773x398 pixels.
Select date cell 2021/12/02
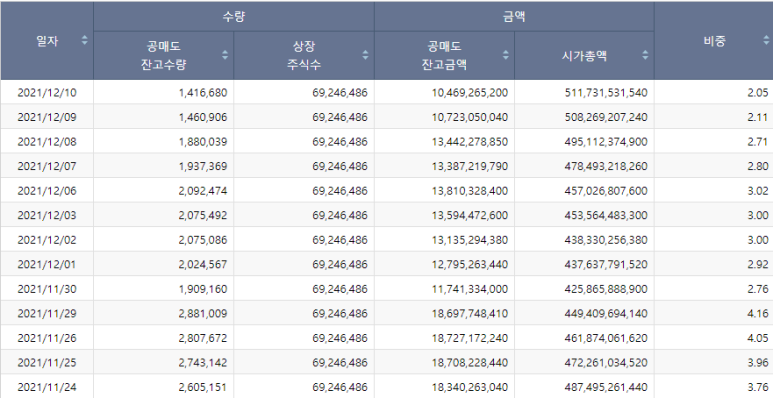pos(47,240)
